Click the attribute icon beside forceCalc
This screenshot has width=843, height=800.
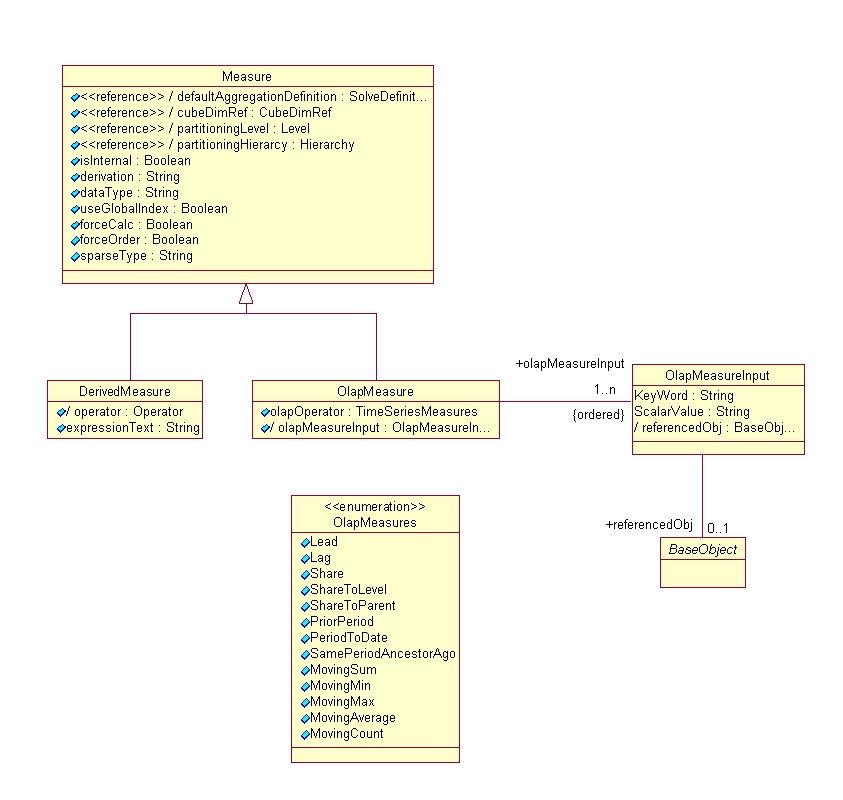pyautogui.click(x=75, y=225)
